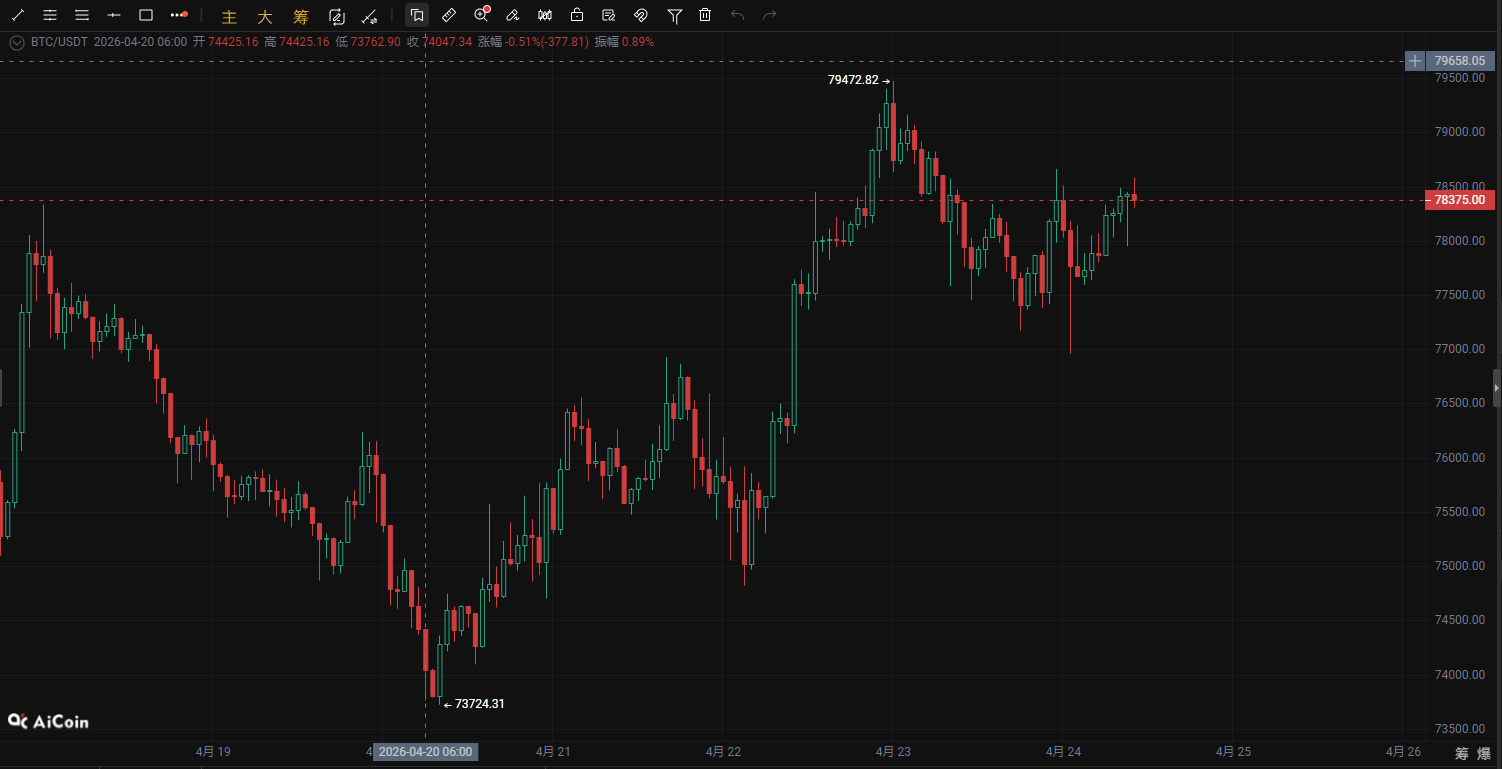Select the line with paint-bucket icon

[369, 15]
